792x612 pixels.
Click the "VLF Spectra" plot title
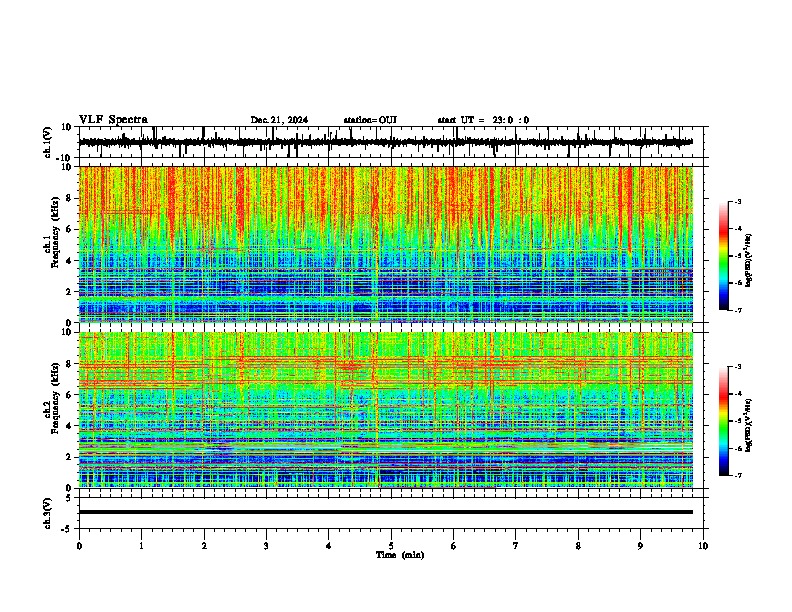(113, 120)
